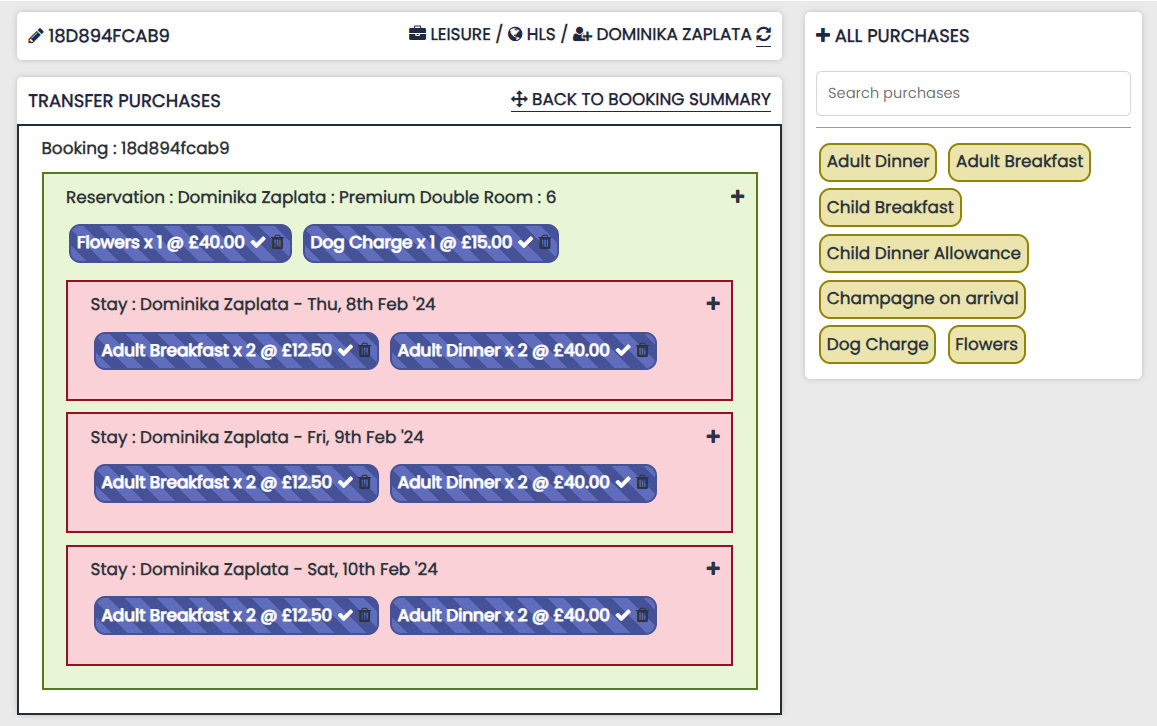
Task: Click the Search purchases input field
Action: coord(973,93)
